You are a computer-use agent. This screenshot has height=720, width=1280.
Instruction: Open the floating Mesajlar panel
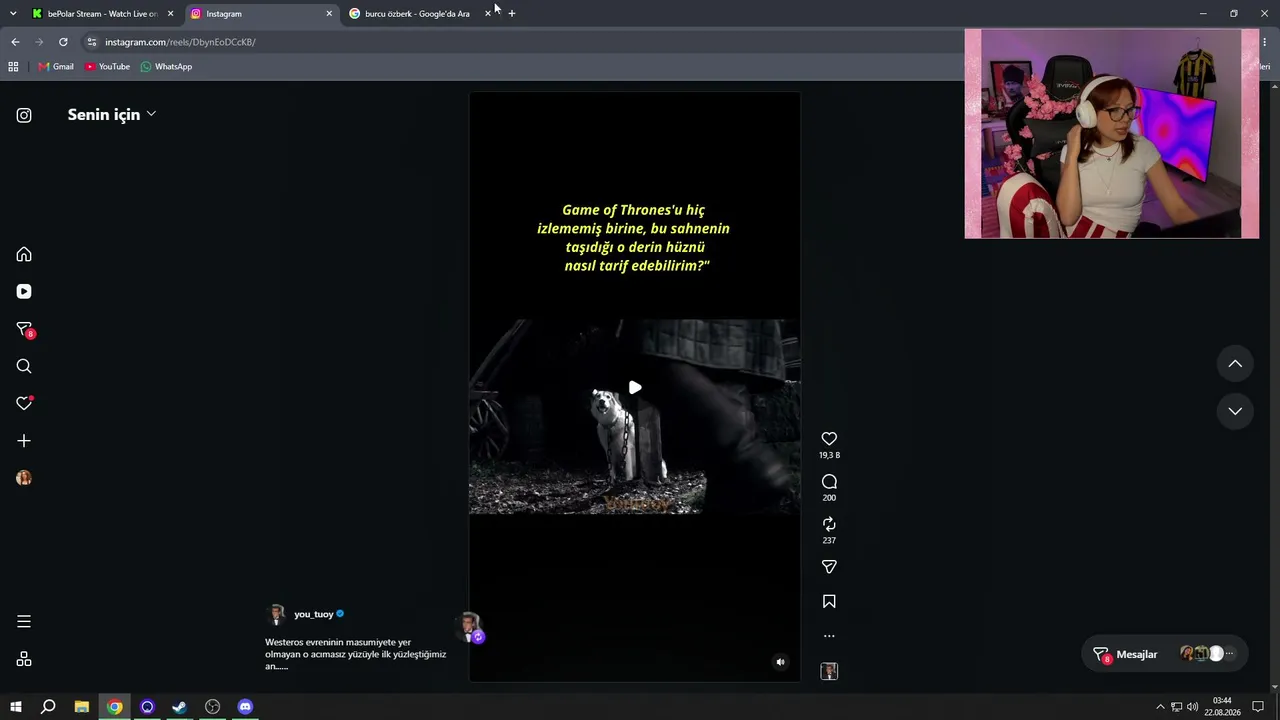[x=1165, y=654]
